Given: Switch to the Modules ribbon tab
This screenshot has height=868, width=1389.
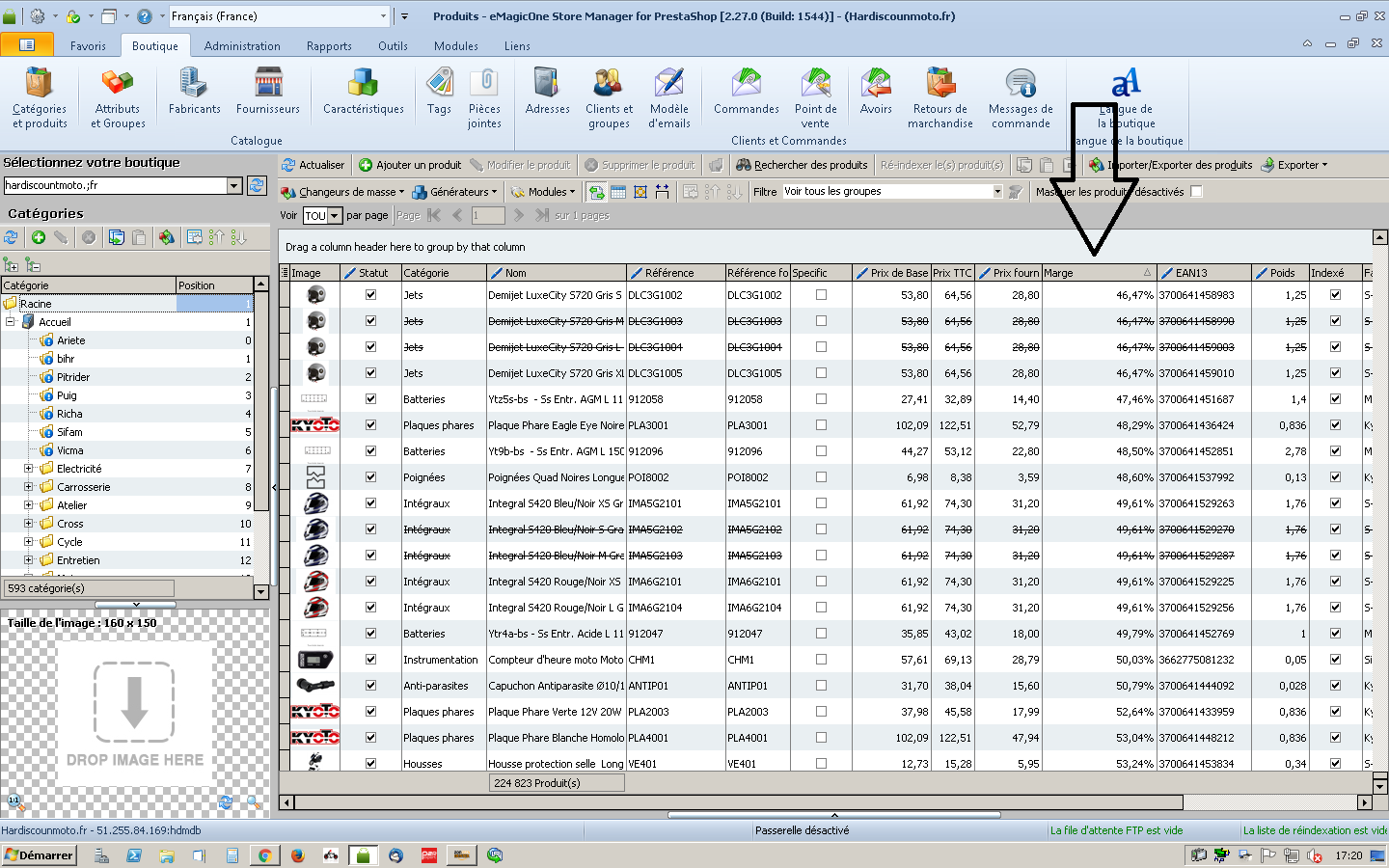Looking at the screenshot, I should [x=456, y=45].
